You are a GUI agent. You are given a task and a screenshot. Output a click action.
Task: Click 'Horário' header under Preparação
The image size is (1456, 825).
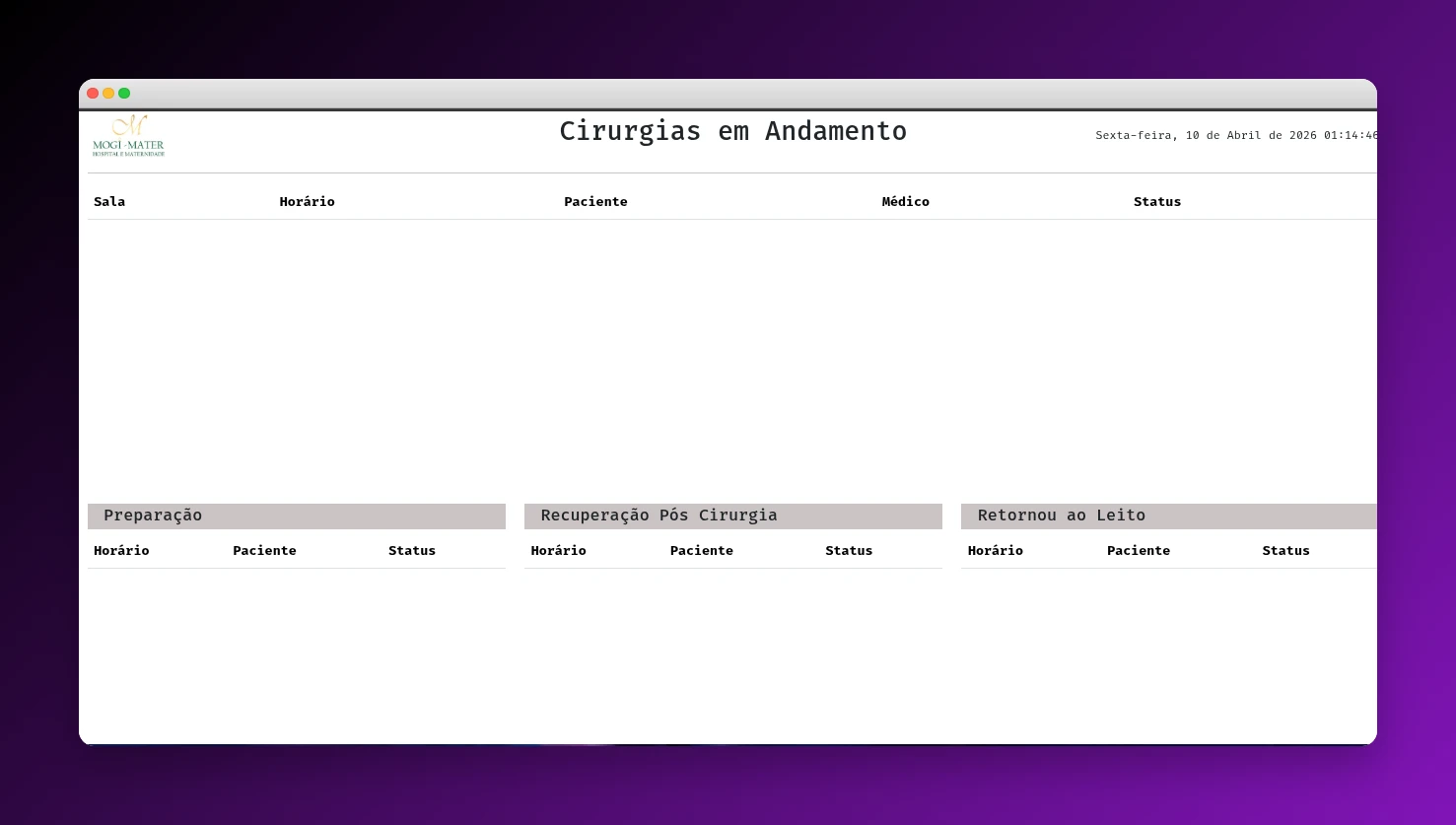pyautogui.click(x=121, y=550)
